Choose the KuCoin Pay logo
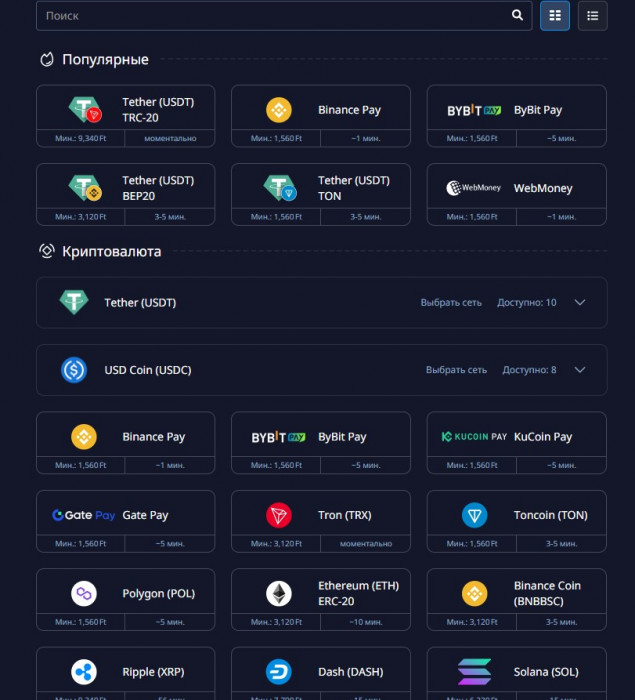This screenshot has height=700, width=635. [x=474, y=437]
